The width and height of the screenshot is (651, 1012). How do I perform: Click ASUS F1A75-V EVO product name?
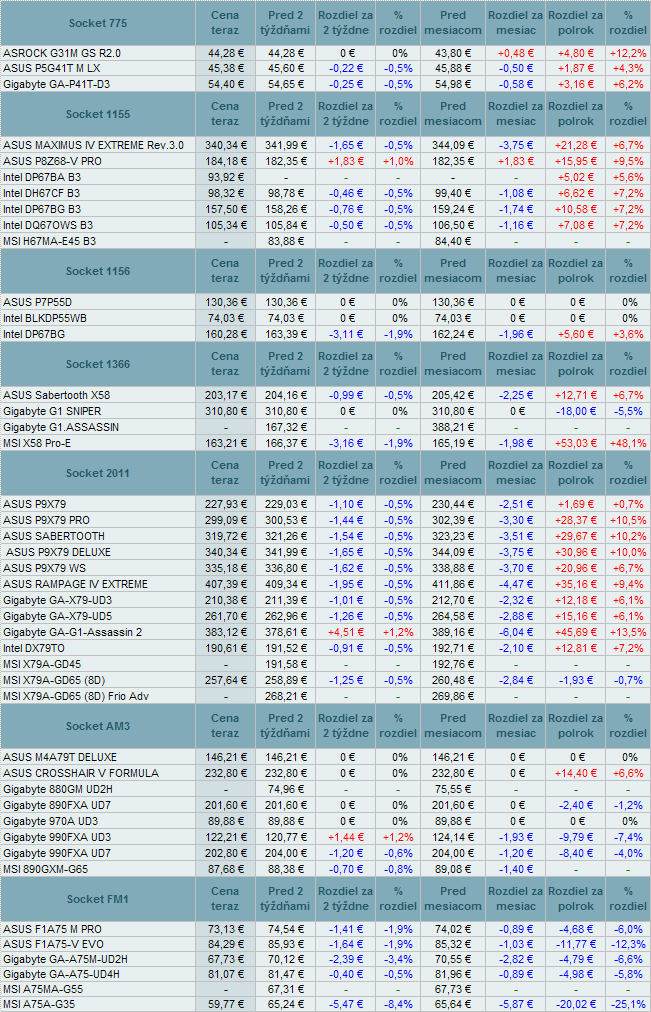(x=53, y=944)
